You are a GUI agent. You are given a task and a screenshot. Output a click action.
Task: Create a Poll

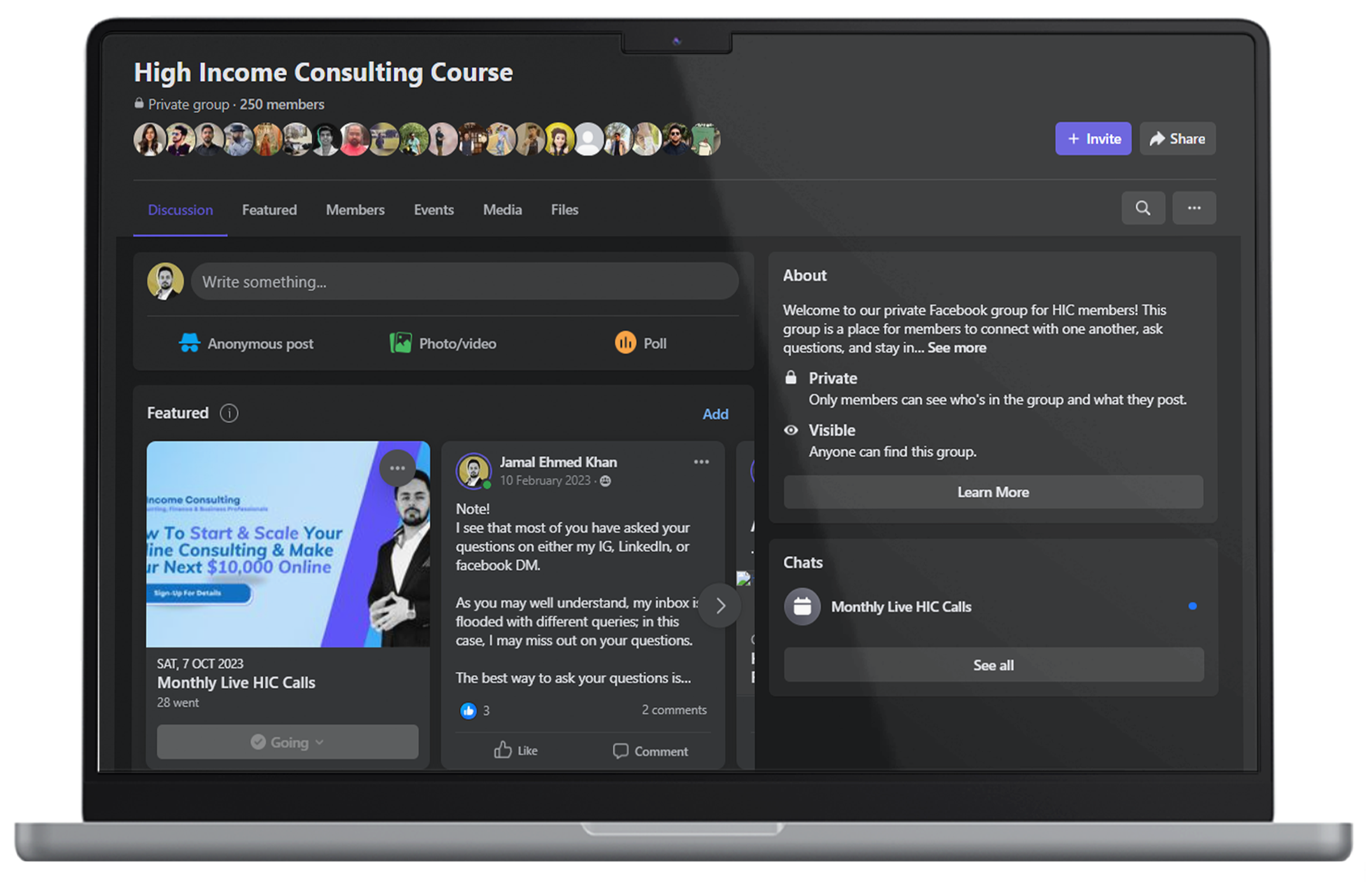point(641,344)
